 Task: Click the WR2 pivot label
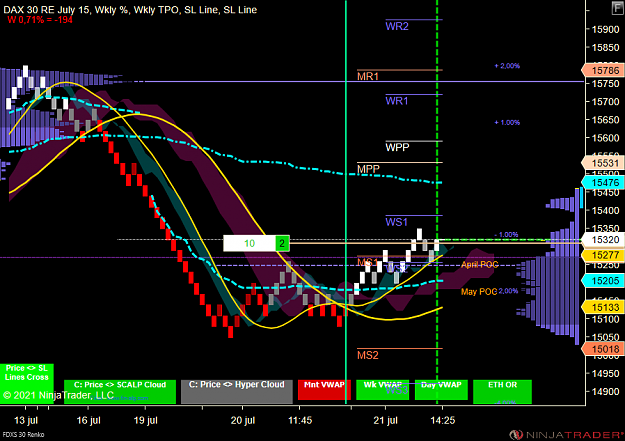[397, 26]
